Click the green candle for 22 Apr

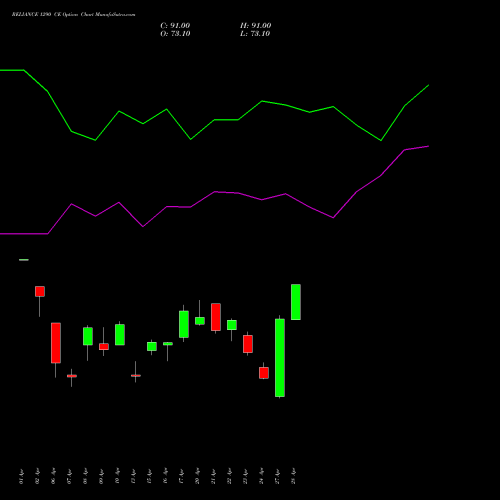tap(232, 325)
